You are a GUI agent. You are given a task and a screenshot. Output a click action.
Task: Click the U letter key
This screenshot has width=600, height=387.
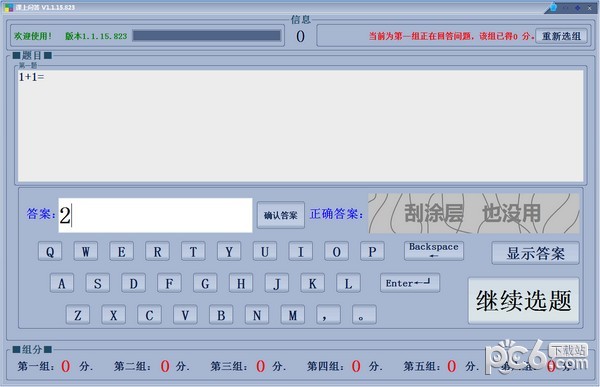265,251
